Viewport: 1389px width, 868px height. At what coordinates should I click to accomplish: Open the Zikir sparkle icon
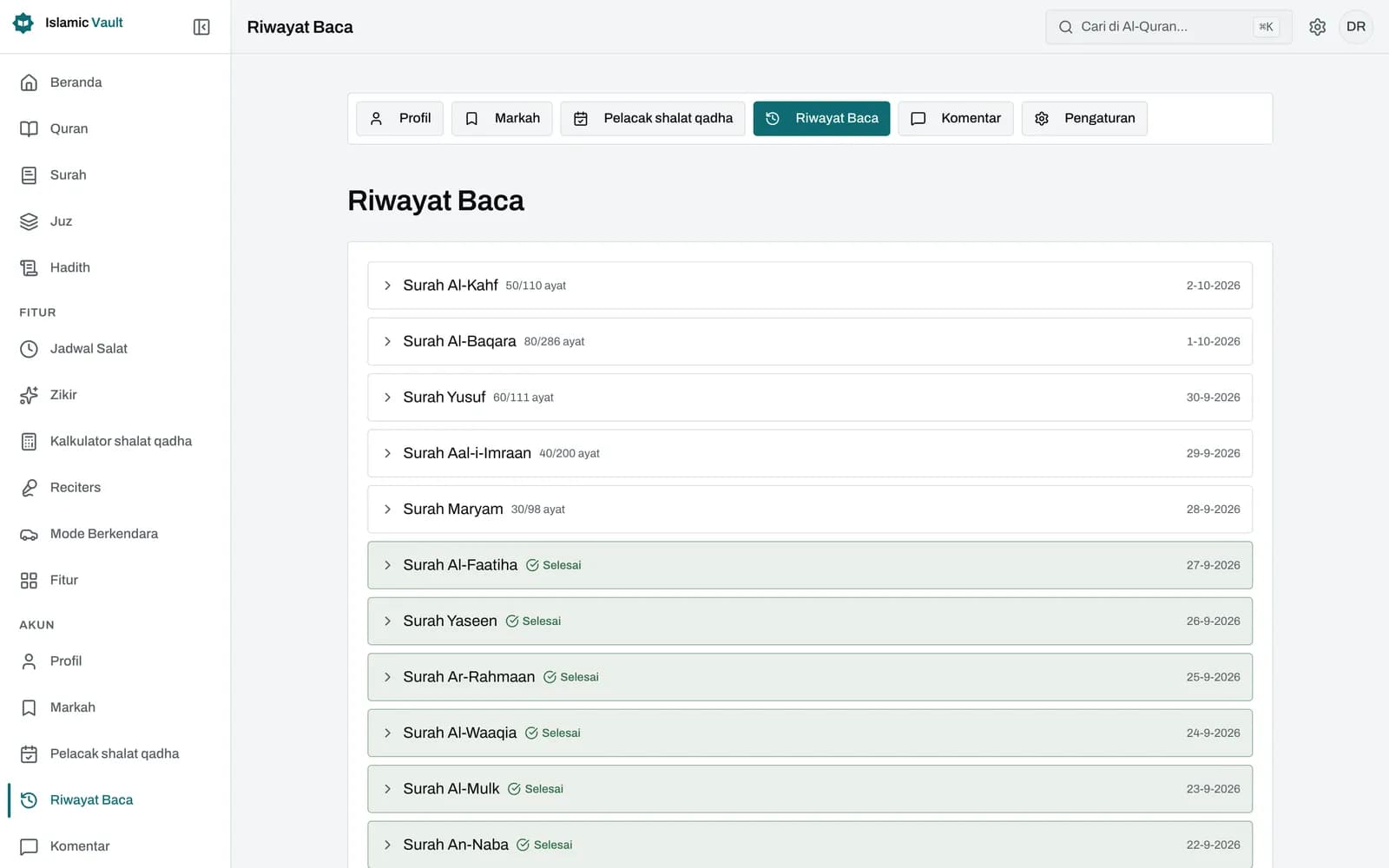[x=29, y=395]
